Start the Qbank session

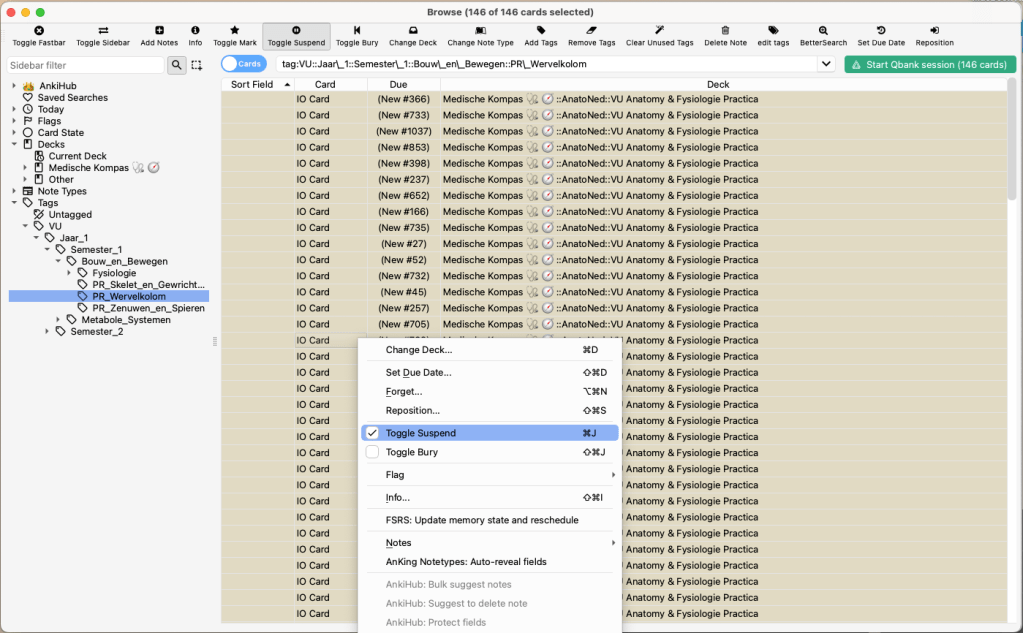pyautogui.click(x=929, y=64)
